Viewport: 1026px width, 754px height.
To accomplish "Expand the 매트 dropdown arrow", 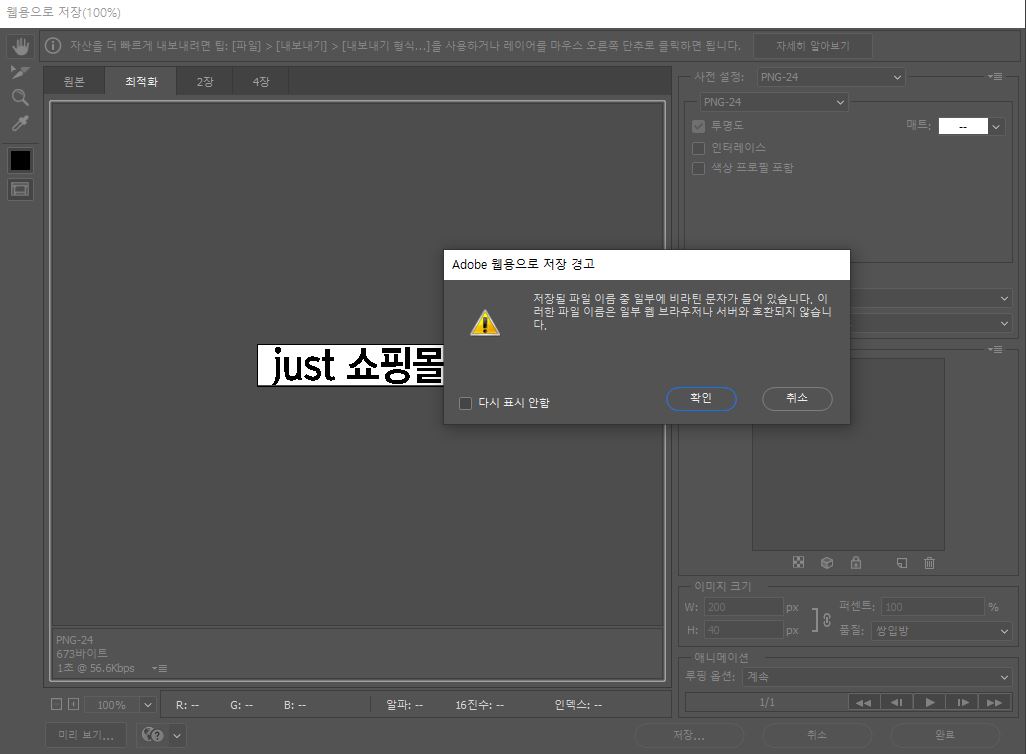I will pyautogui.click(x=996, y=126).
